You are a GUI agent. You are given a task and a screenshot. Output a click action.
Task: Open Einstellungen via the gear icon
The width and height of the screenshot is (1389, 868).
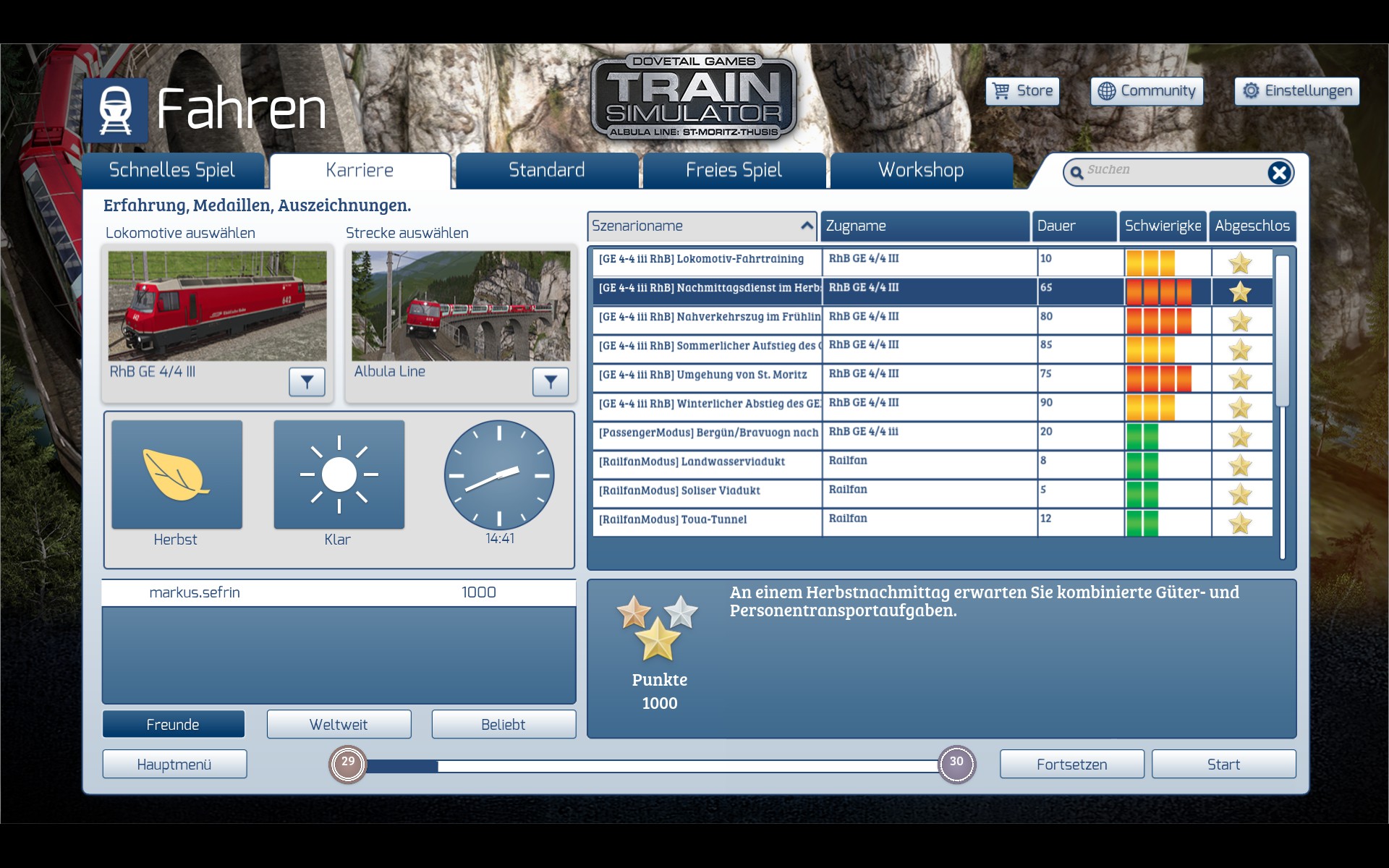pyautogui.click(x=1251, y=91)
